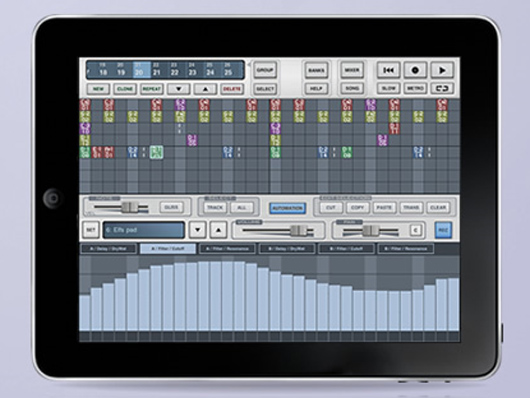Viewport: 530px width, 398px height.
Task: Open the A / Filter / Resonance tab
Action: (227, 249)
